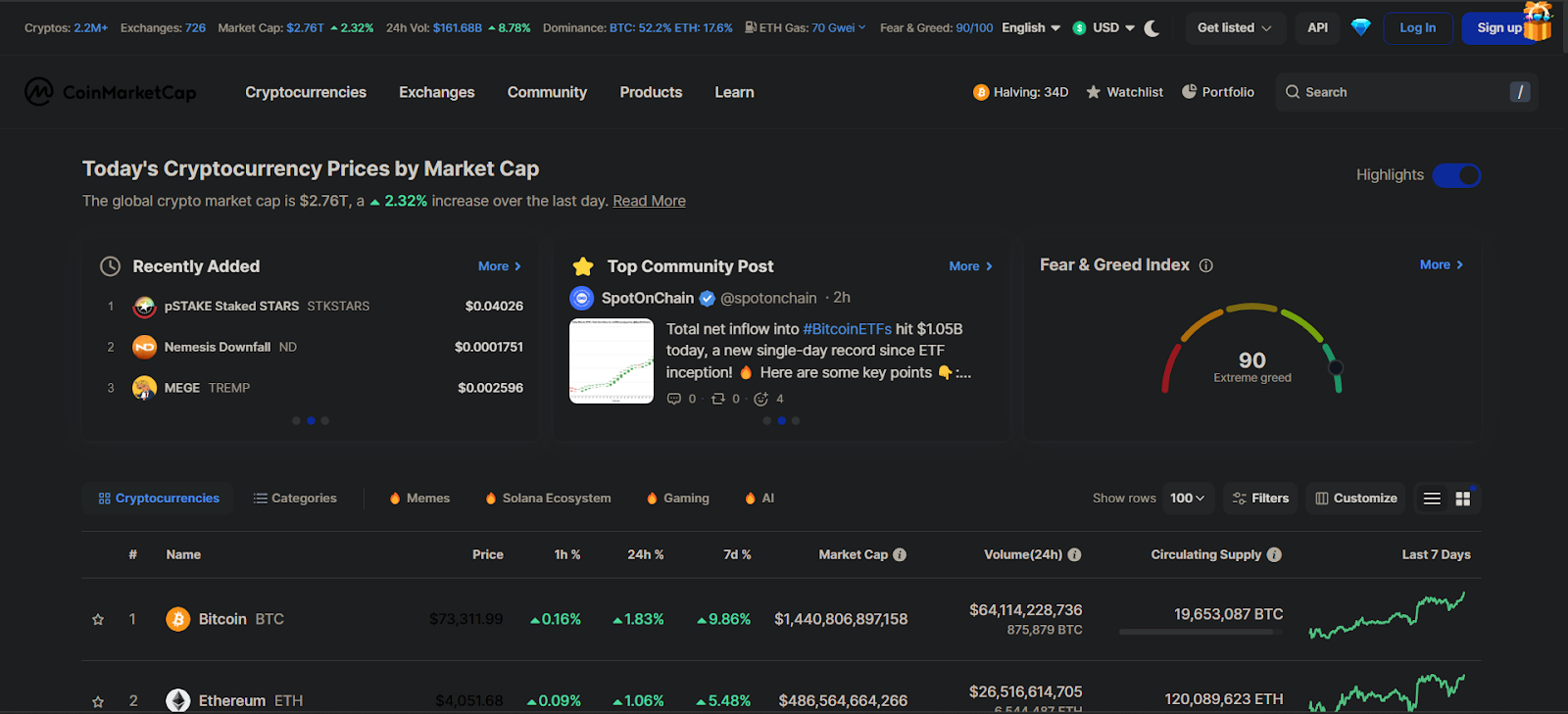
Task: Click the Fear & Greed gauge
Action: [1251, 349]
